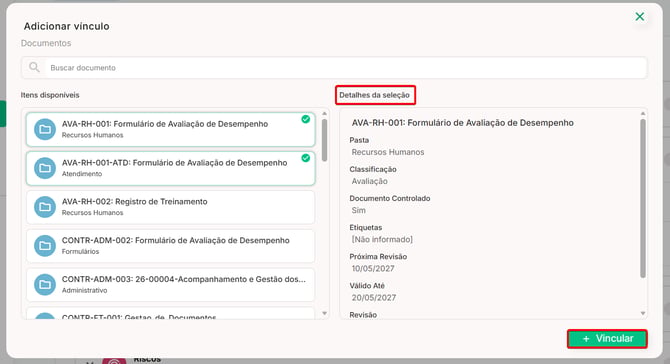Screen dimensions: 670x364
Task: Click the Documentos subtitle
Action: pos(46,43)
